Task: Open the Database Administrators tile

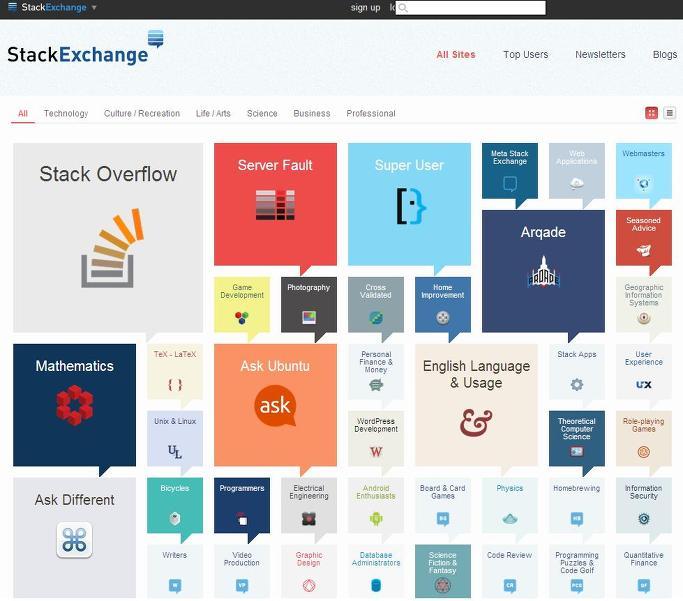Action: click(x=376, y=571)
